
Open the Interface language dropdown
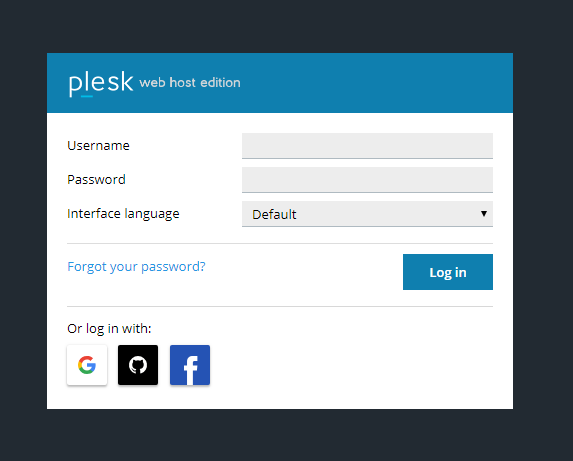coord(367,214)
